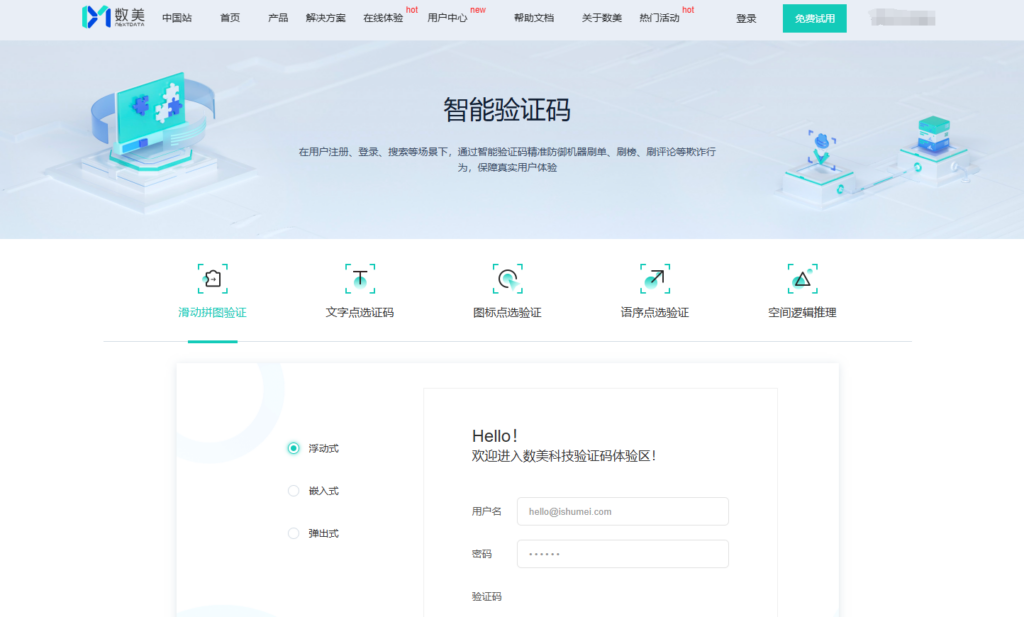Click the spatial logic reasoning icon
The image size is (1024, 617).
click(801, 278)
